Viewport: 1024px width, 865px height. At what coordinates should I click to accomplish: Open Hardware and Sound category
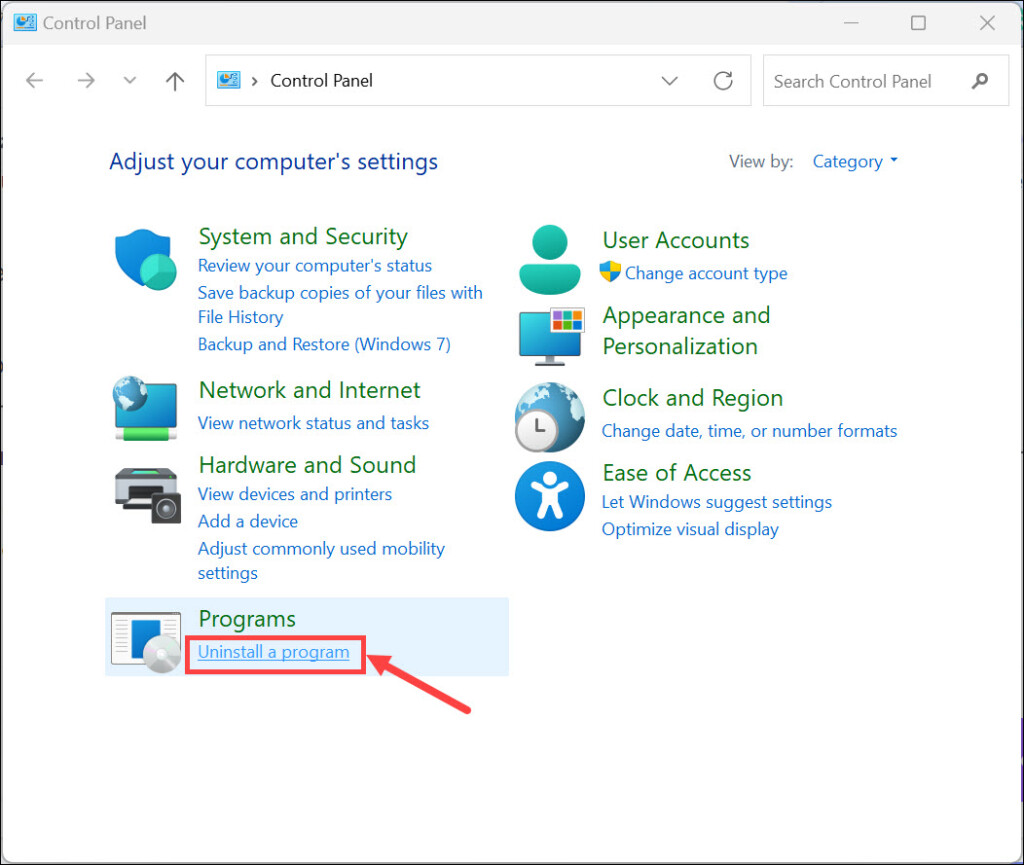pyautogui.click(x=308, y=465)
